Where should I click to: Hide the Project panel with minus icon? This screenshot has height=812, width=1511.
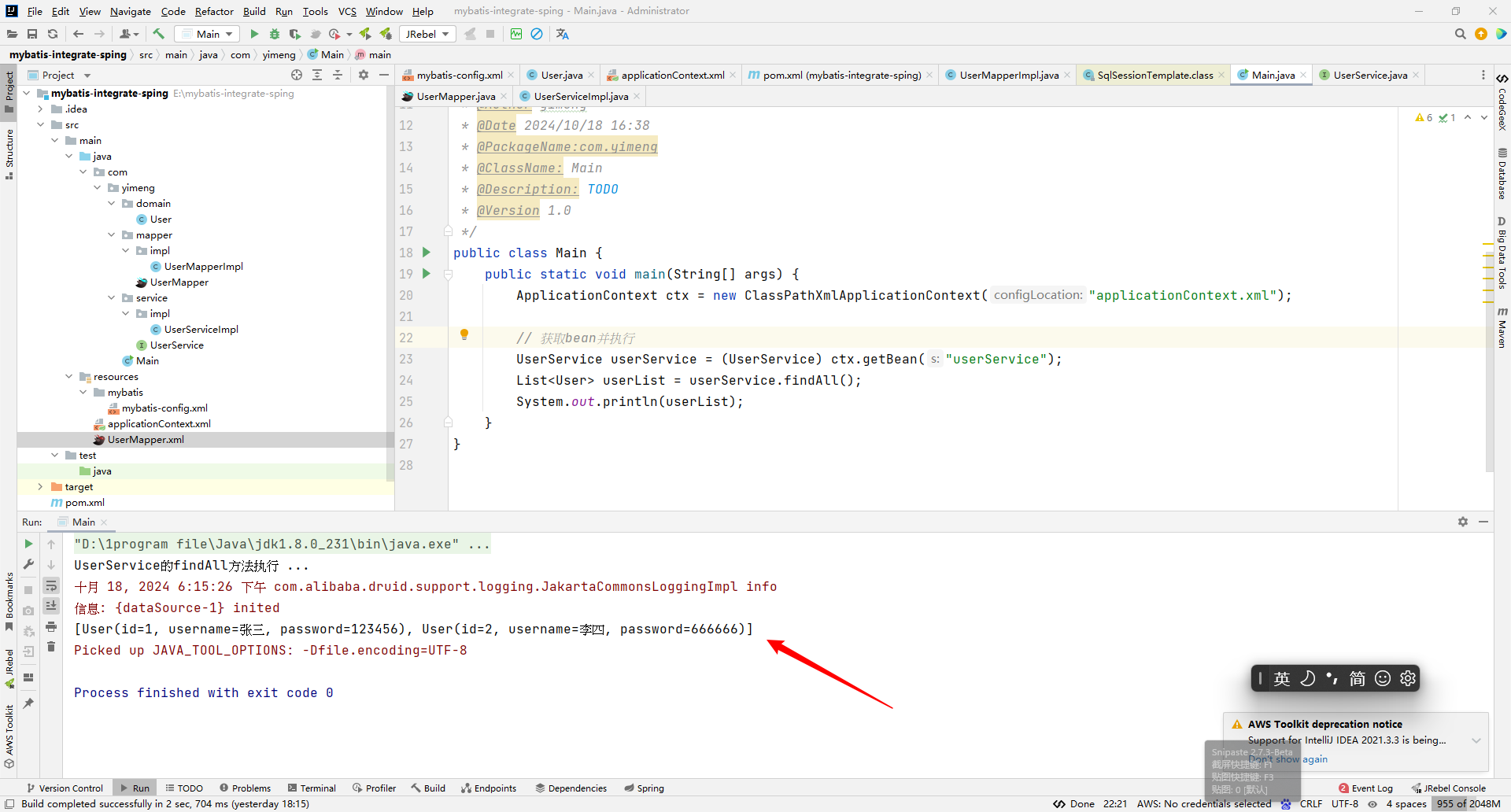(x=384, y=75)
